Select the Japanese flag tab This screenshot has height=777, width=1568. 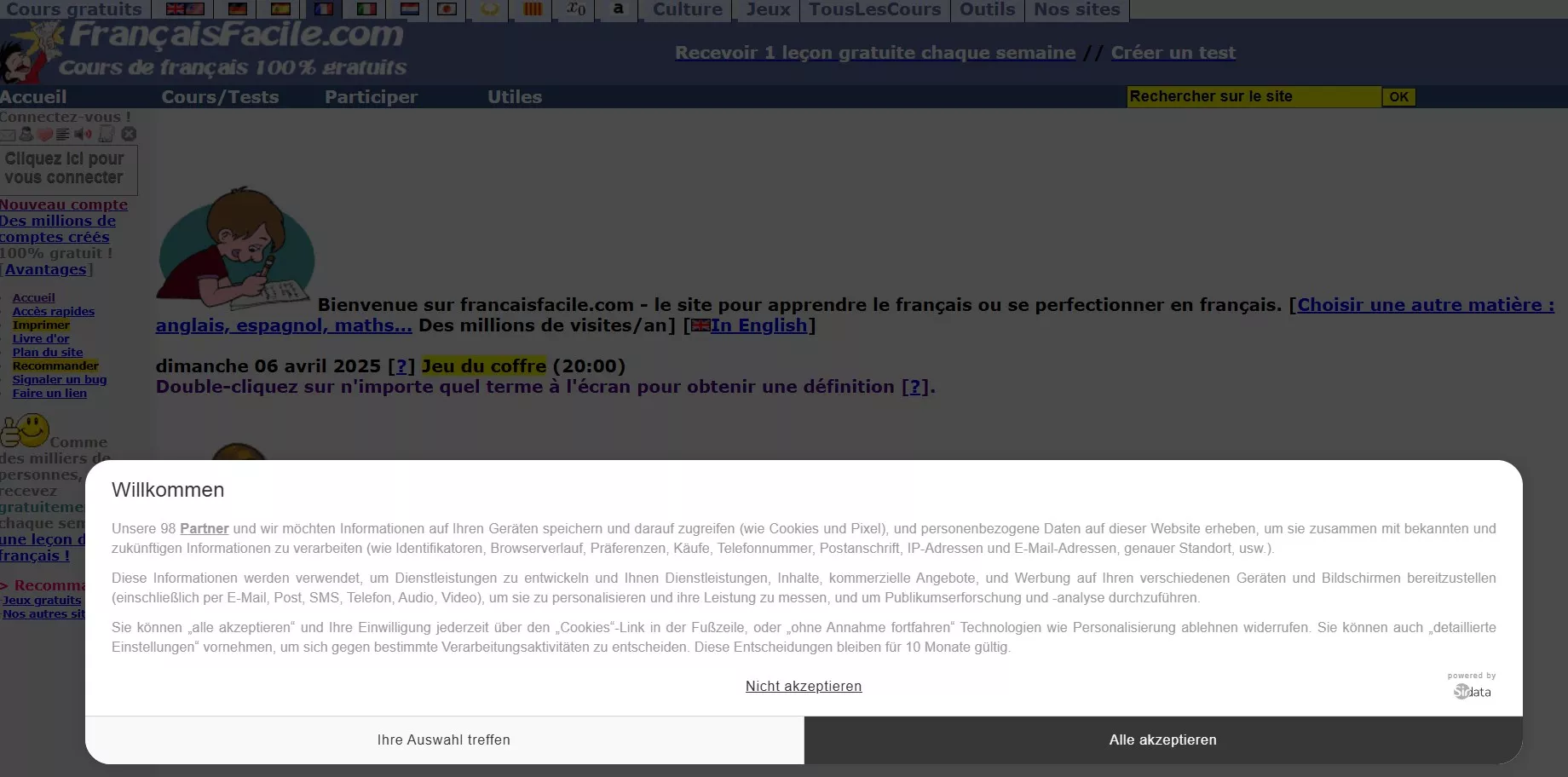447,9
